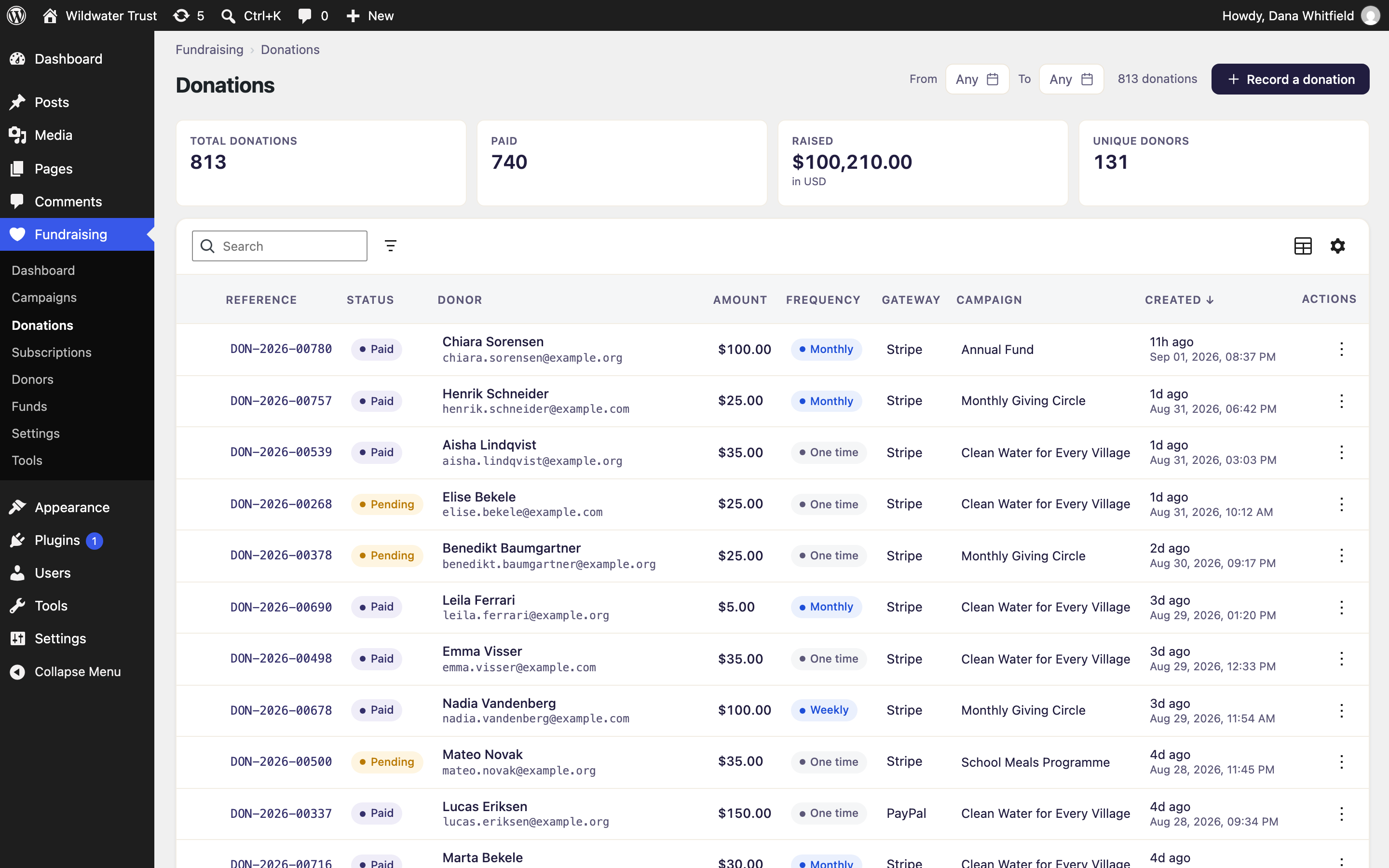The image size is (1389, 868).
Task: Open main Tools menu with wrench icon
Action: click(x=77, y=606)
